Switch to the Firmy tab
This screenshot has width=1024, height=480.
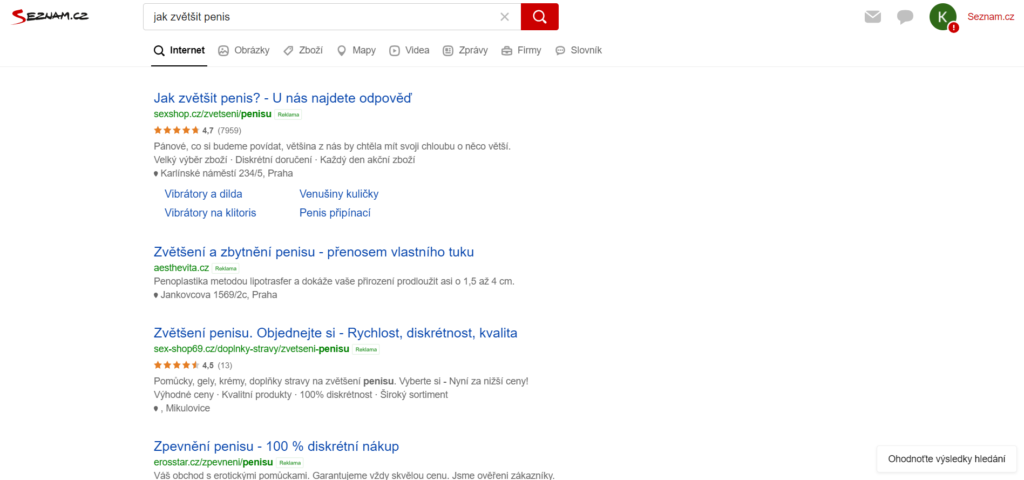[x=521, y=50]
